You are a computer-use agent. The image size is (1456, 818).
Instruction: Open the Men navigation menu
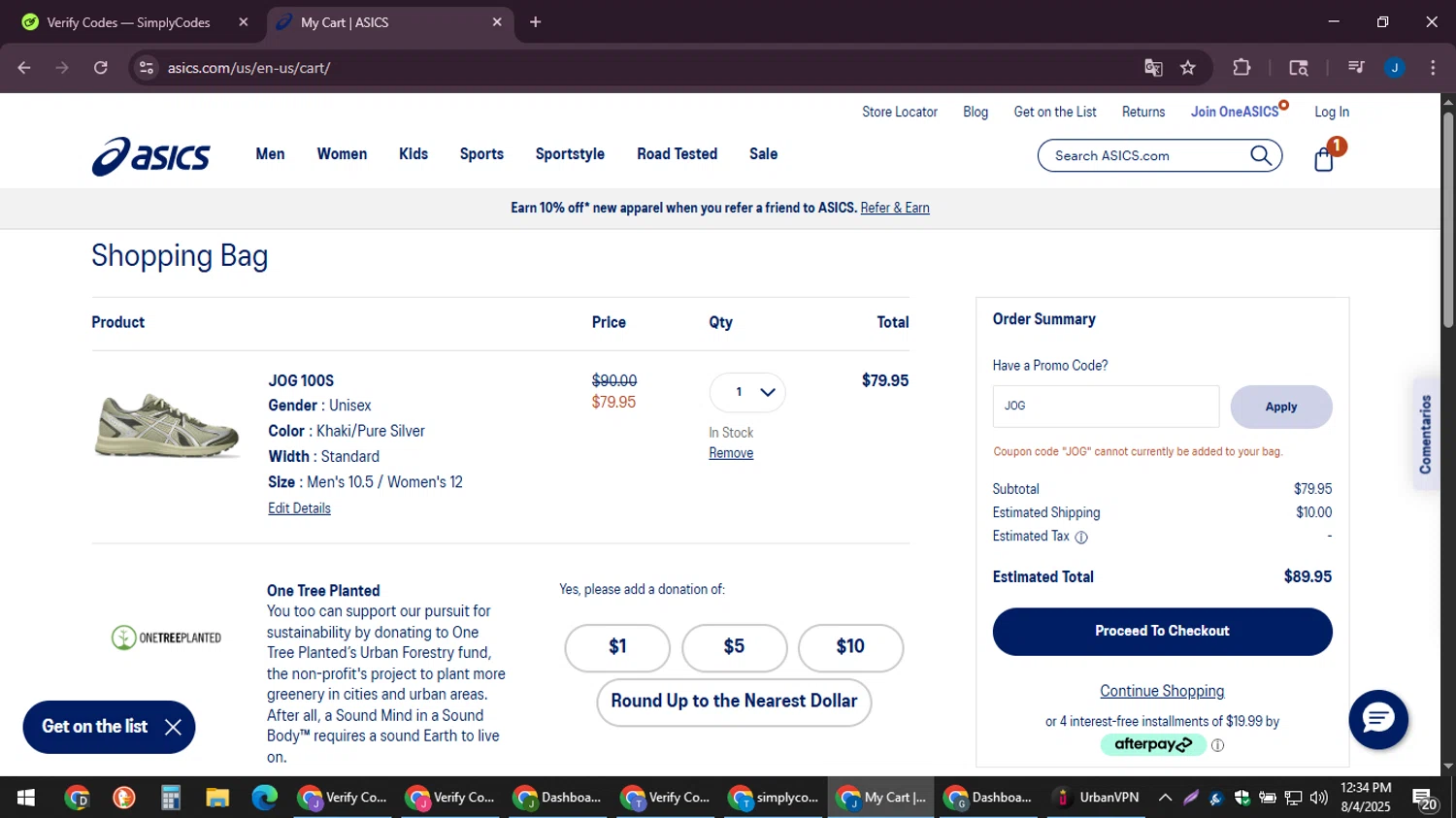coord(270,154)
